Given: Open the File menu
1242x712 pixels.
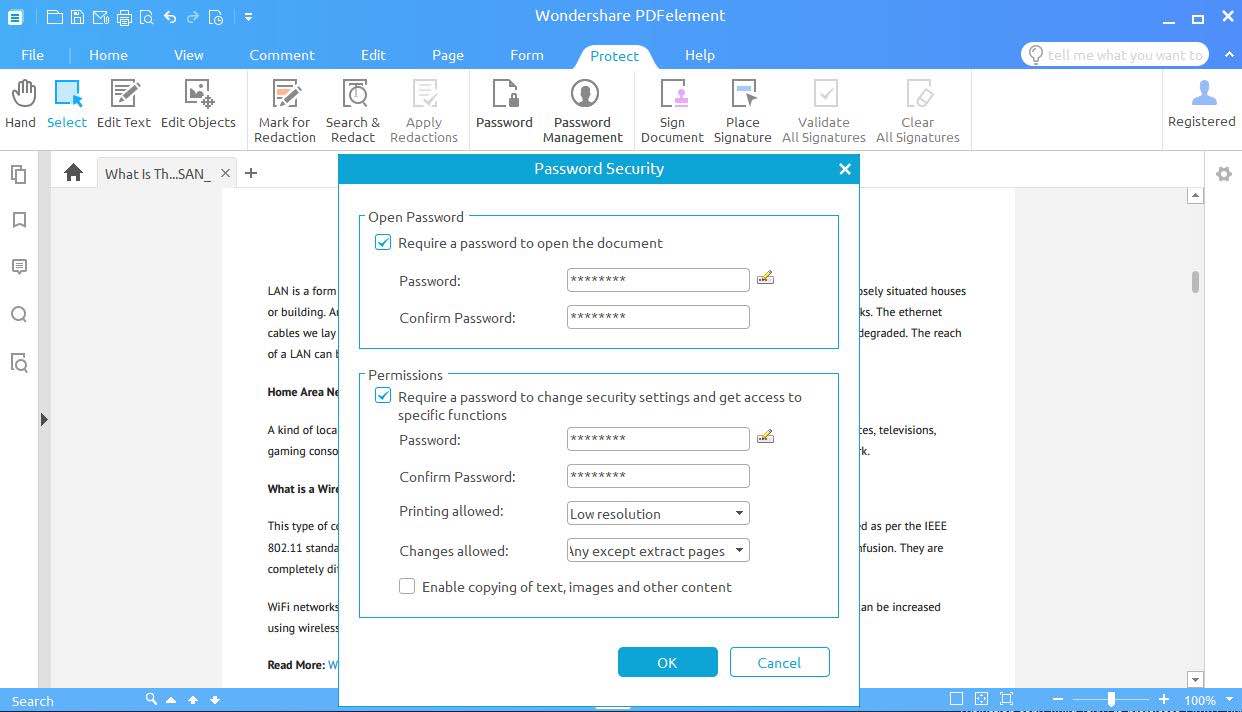Looking at the screenshot, I should 32,55.
